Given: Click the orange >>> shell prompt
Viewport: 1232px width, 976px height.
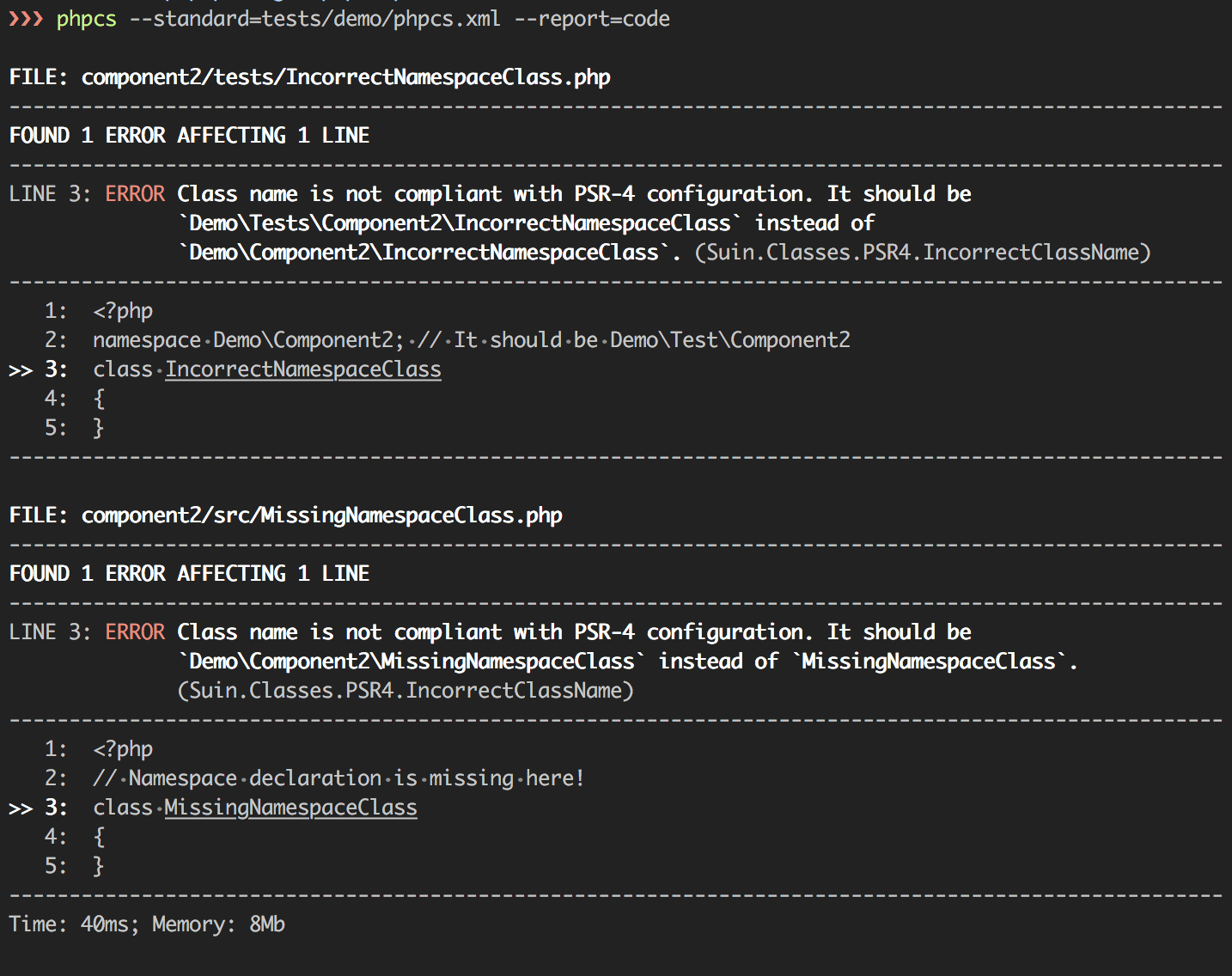Looking at the screenshot, I should click(x=26, y=19).
